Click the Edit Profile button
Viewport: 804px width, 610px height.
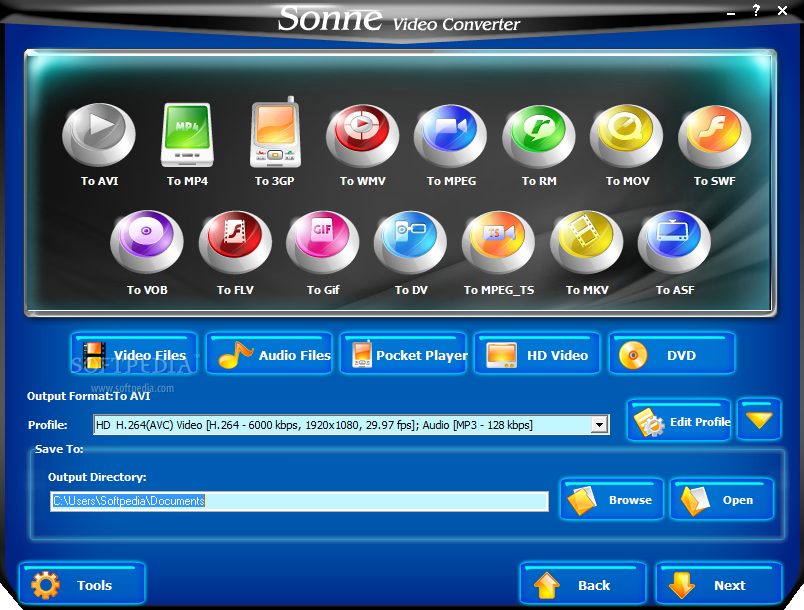coord(679,420)
